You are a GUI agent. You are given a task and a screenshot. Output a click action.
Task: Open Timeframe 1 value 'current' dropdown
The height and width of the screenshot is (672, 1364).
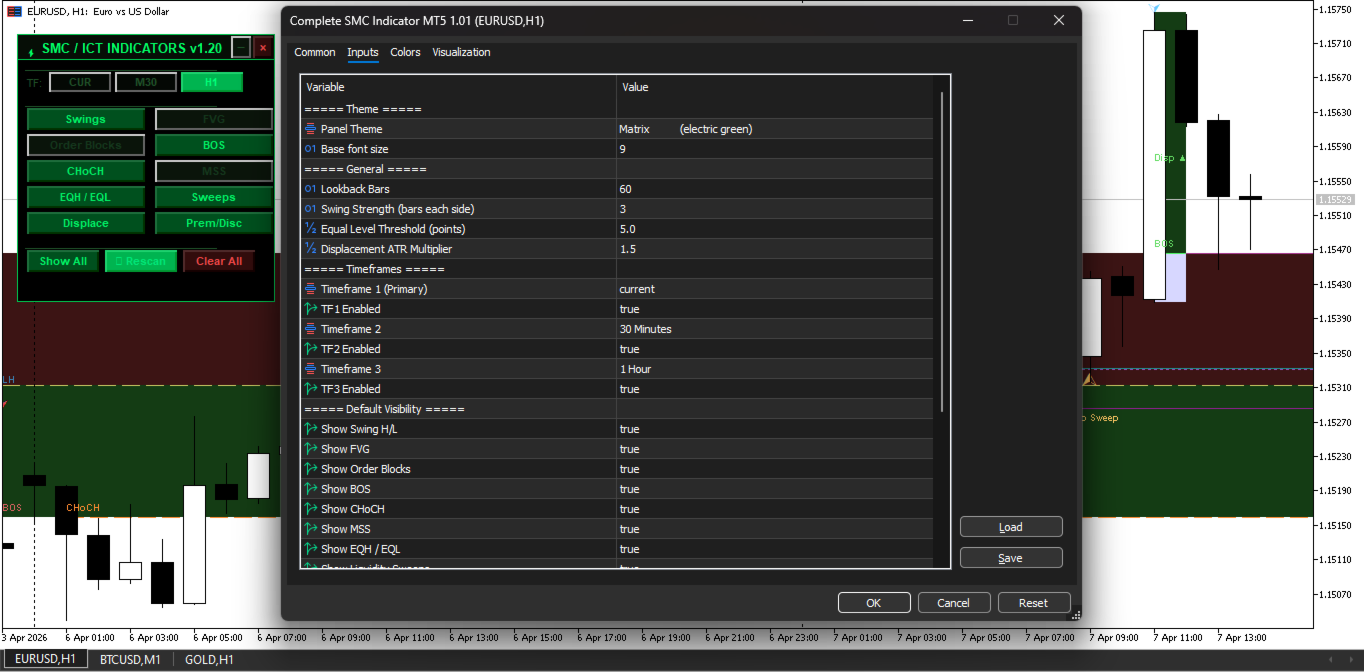[775, 289]
